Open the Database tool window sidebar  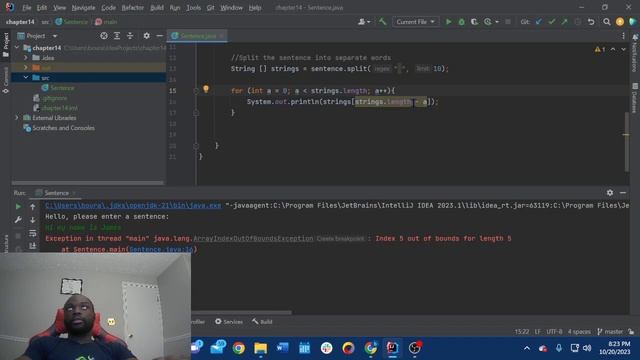(635, 98)
